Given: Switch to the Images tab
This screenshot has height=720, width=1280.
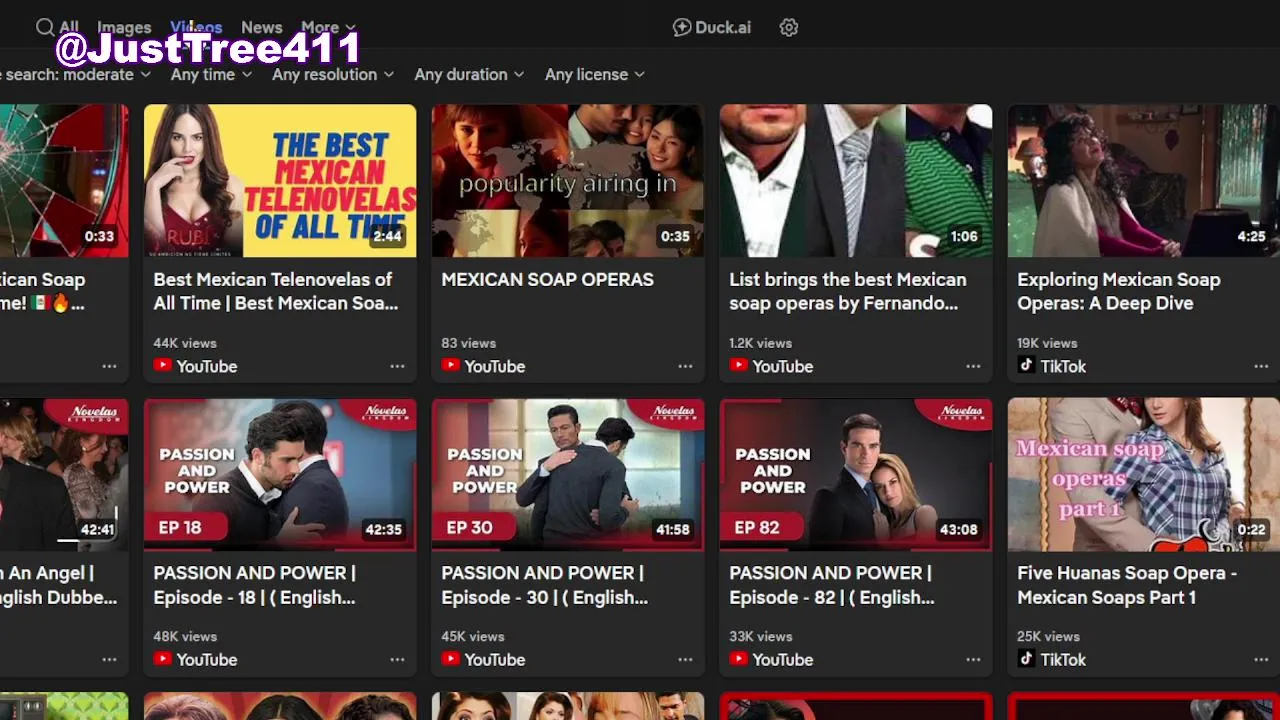Looking at the screenshot, I should click(124, 27).
